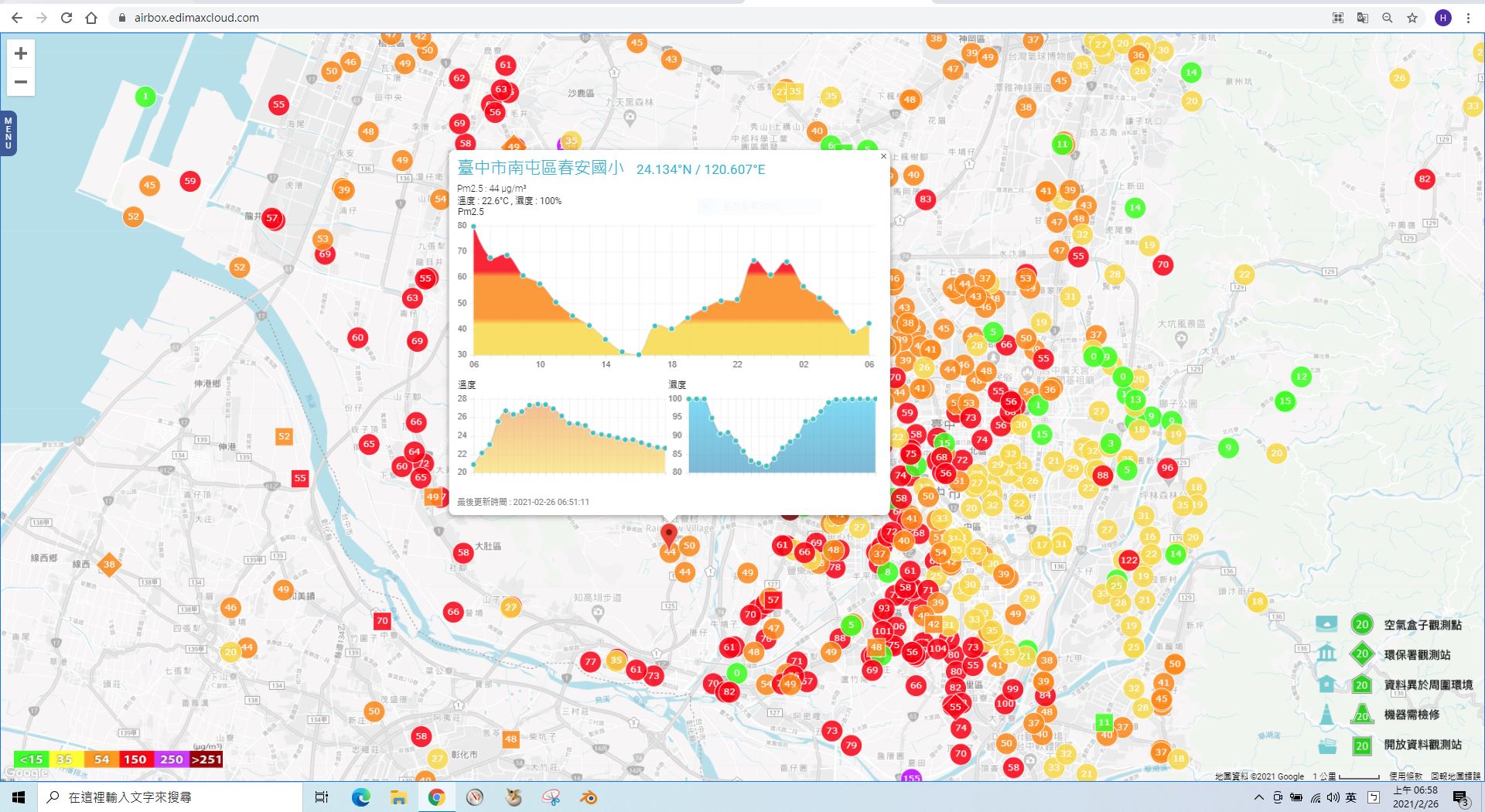Viewport: 1485px width, 812px height.
Task: Select the red 62 sensor marker
Action: click(x=459, y=77)
